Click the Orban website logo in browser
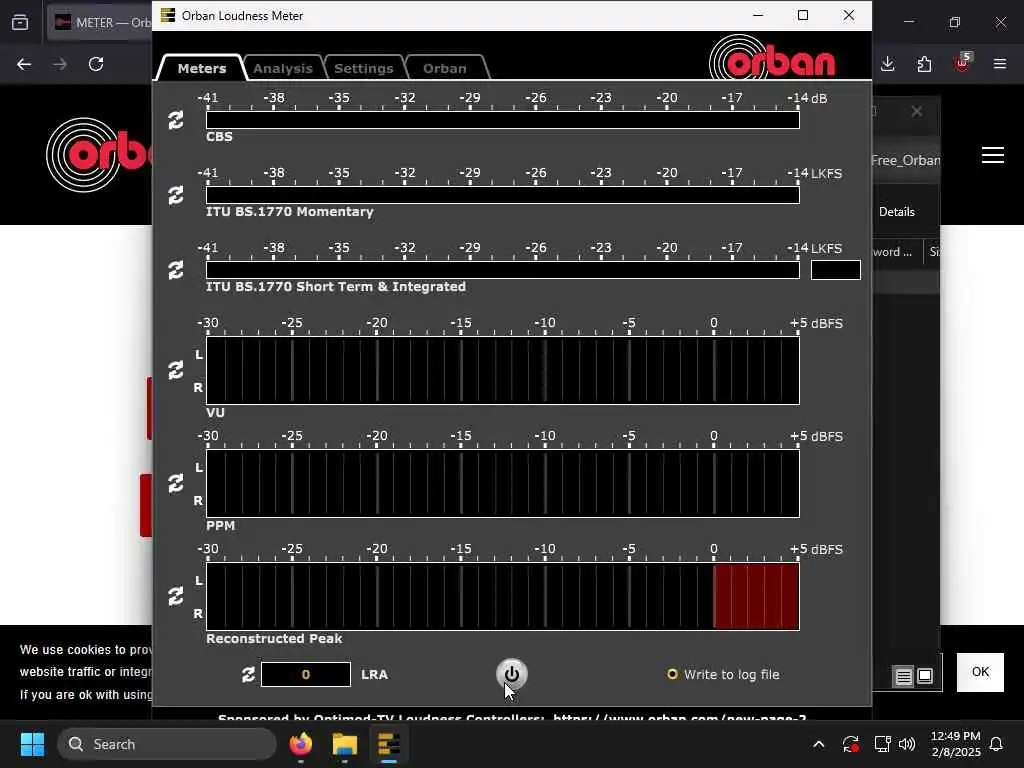Screen dimensions: 1024x768 (x=98, y=155)
